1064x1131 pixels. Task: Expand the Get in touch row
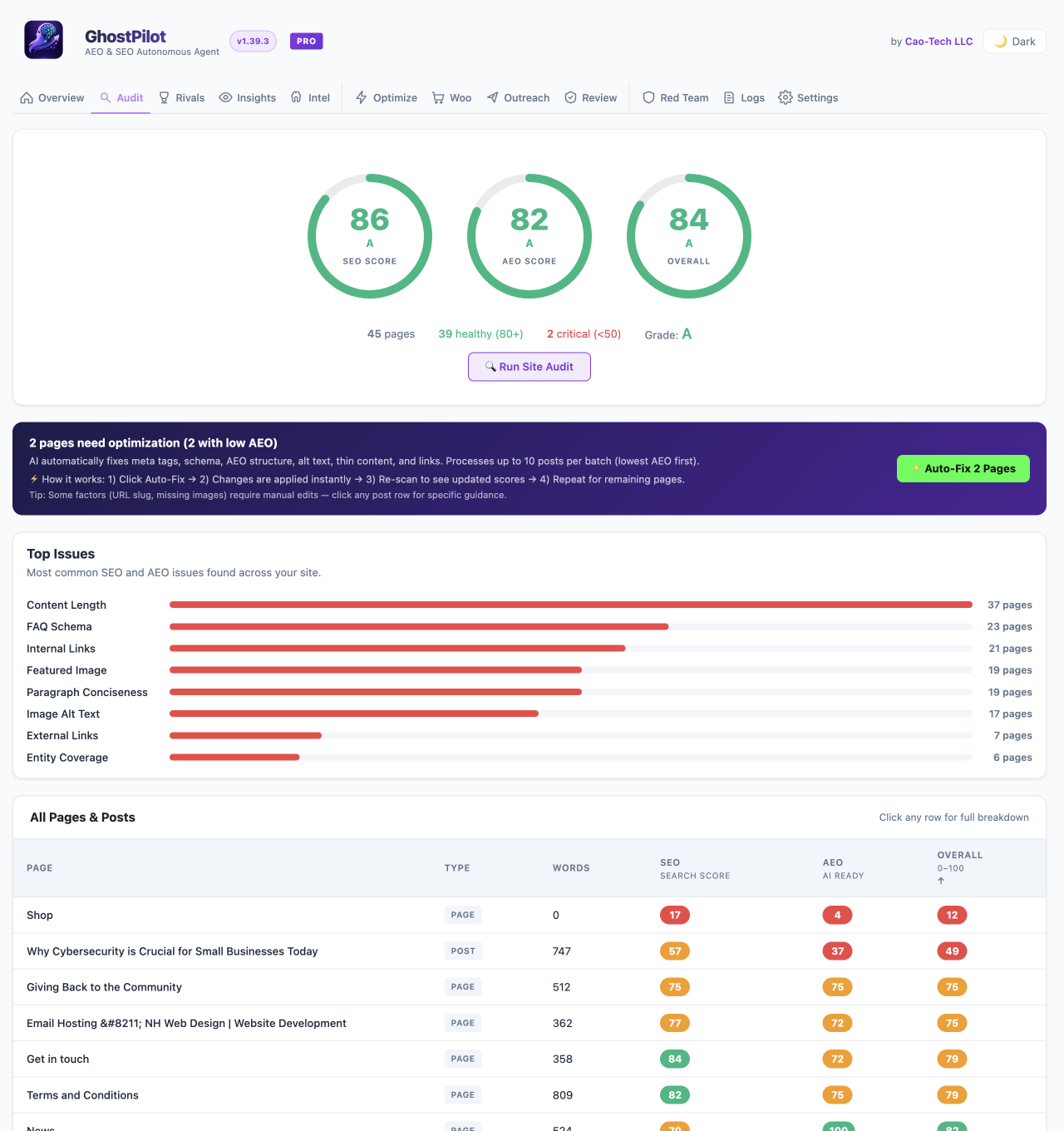pyautogui.click(x=530, y=1059)
